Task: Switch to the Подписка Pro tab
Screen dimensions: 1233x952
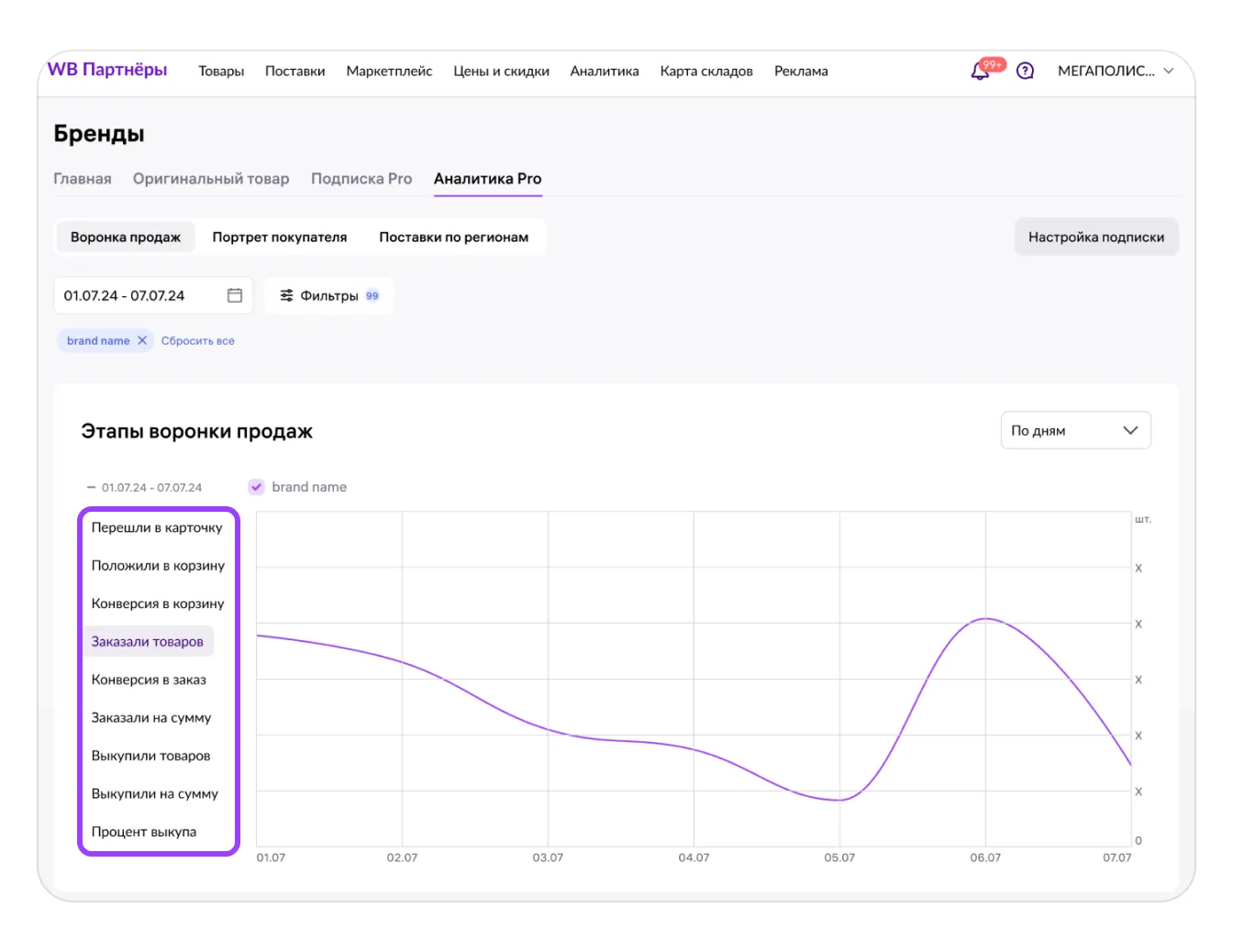Action: [361, 179]
